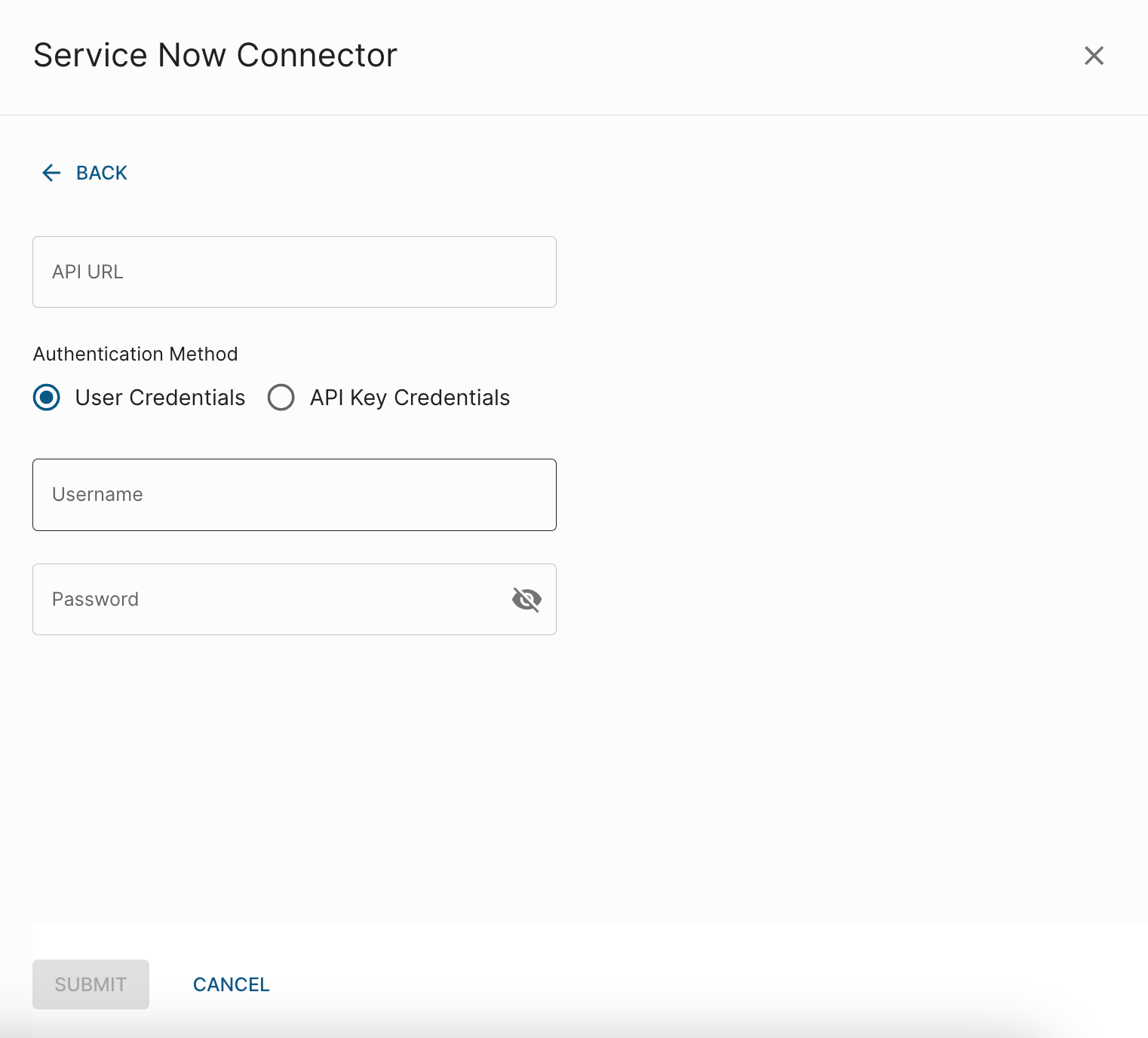1148x1038 pixels.
Task: Navigate back with the arrow button
Action: (x=51, y=173)
